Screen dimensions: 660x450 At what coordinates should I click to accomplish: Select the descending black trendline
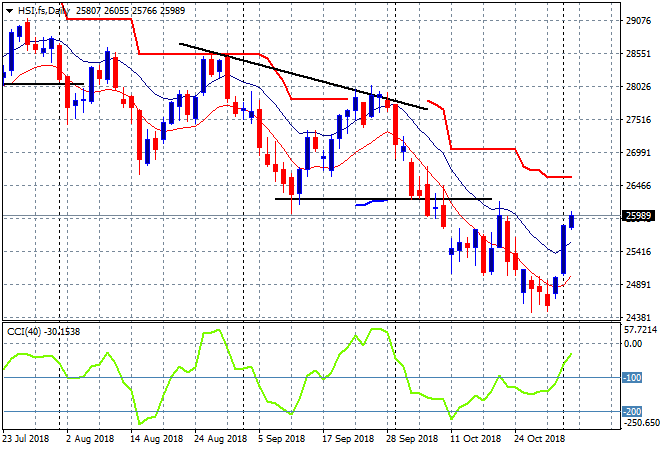pos(303,76)
